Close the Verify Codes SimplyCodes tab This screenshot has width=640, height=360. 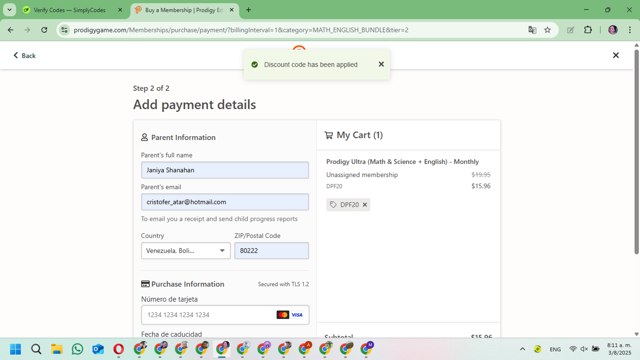[120, 10]
